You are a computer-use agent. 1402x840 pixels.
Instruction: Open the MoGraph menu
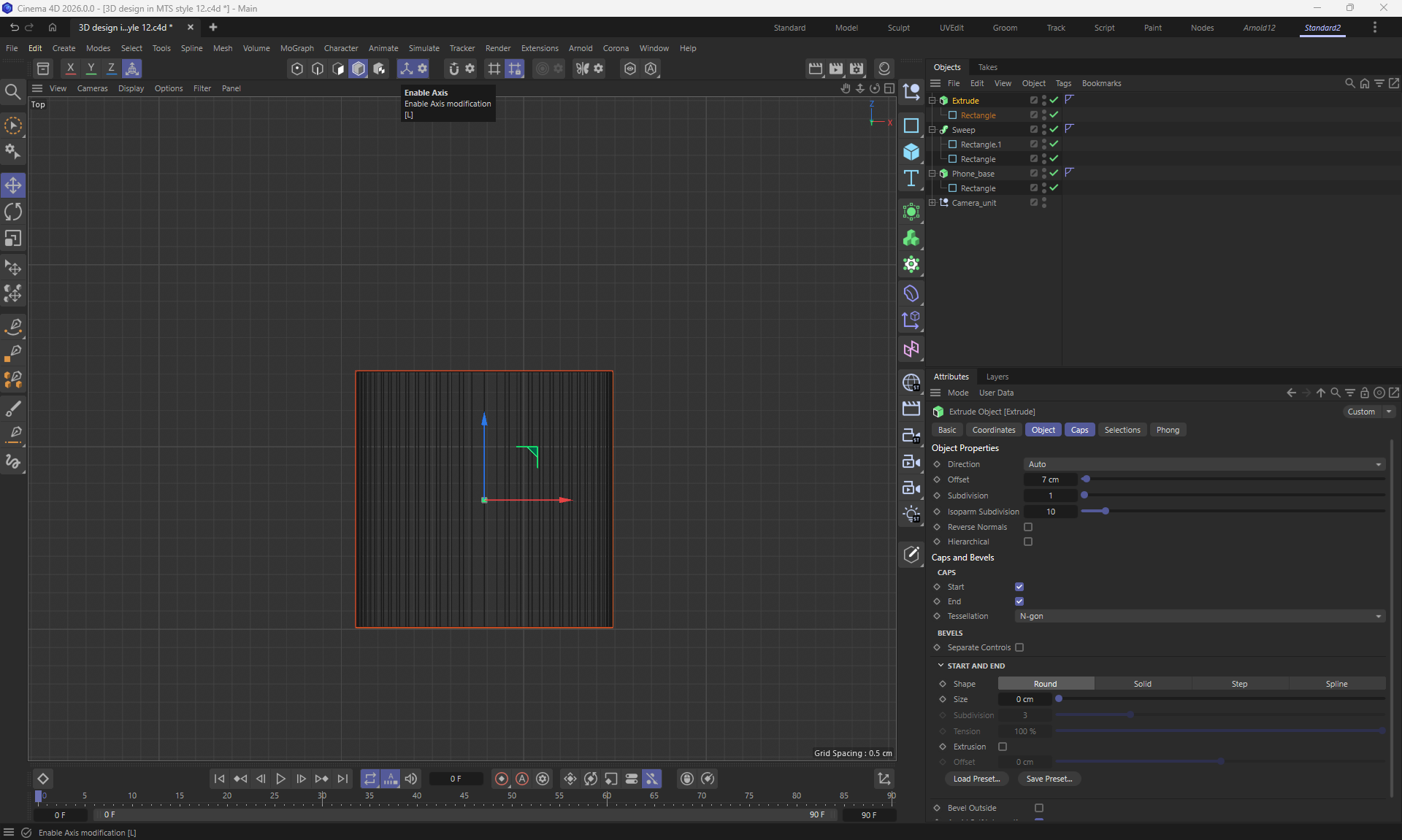tap(296, 48)
